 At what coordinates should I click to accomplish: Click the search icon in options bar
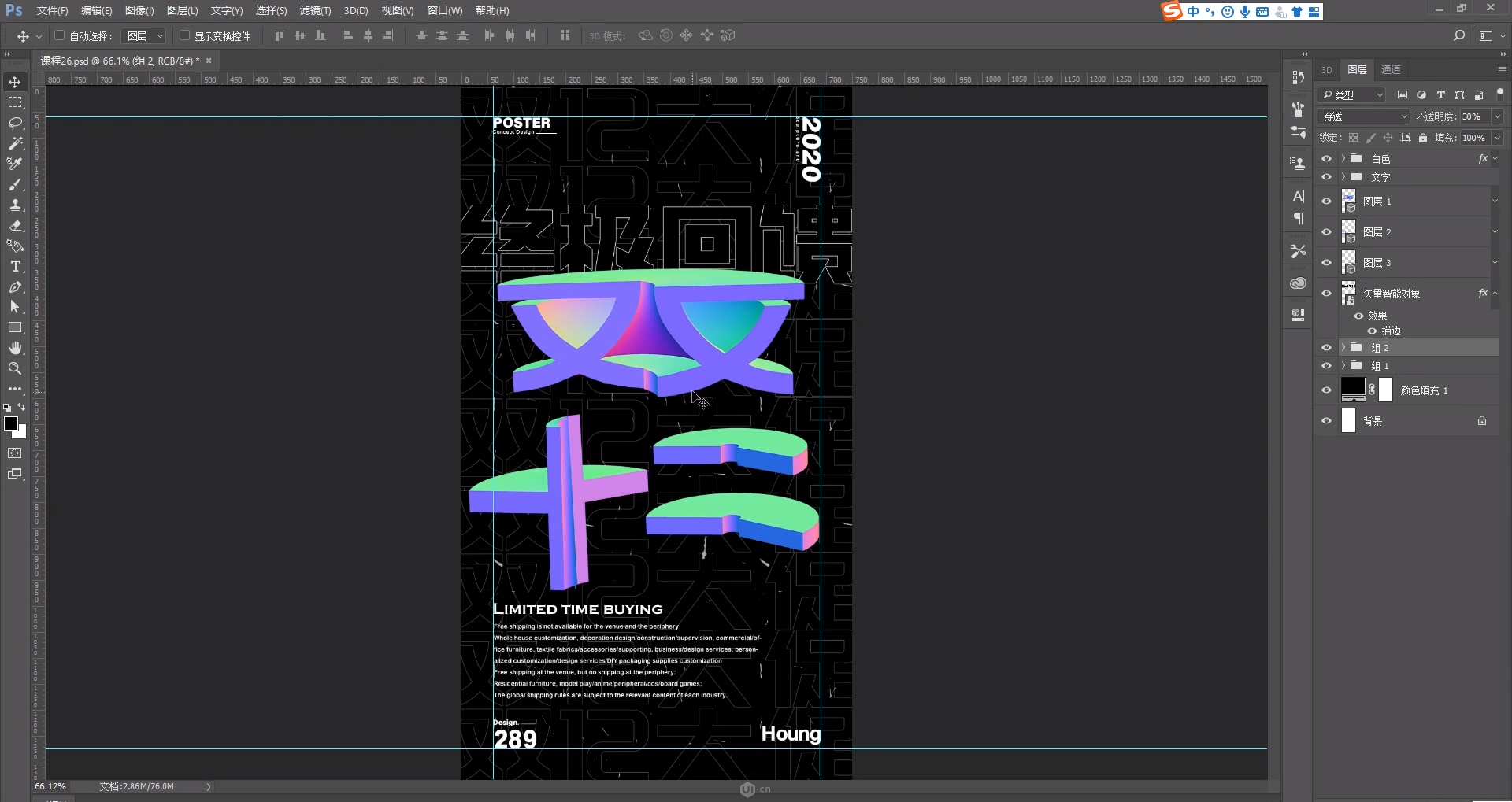pos(1458,35)
